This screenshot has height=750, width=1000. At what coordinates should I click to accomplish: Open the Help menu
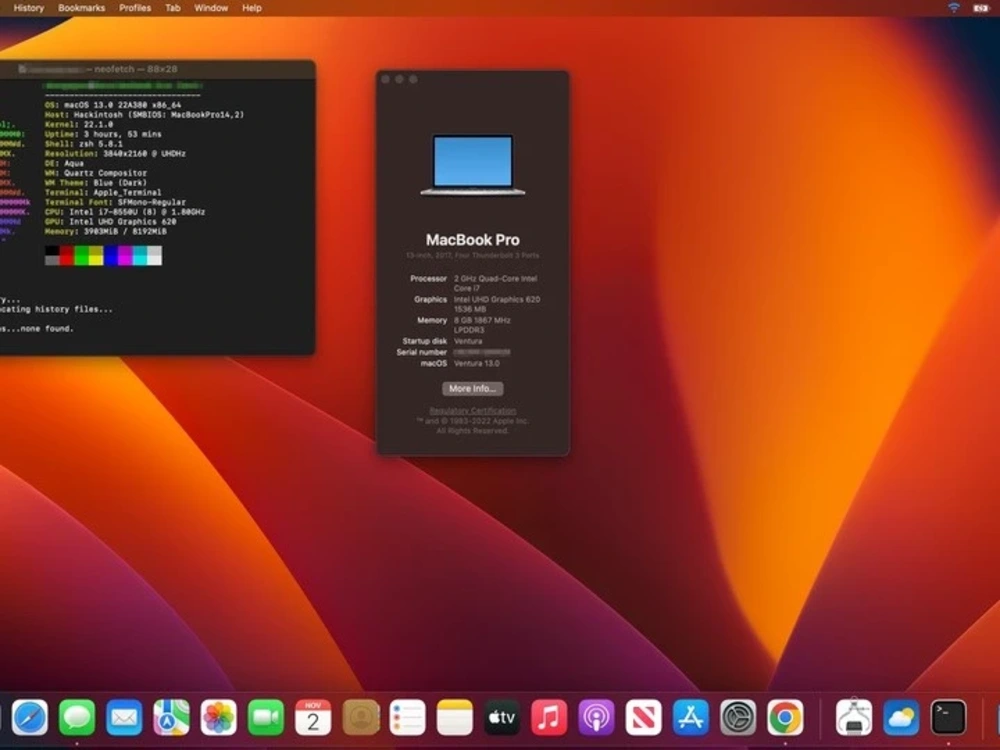pos(252,8)
